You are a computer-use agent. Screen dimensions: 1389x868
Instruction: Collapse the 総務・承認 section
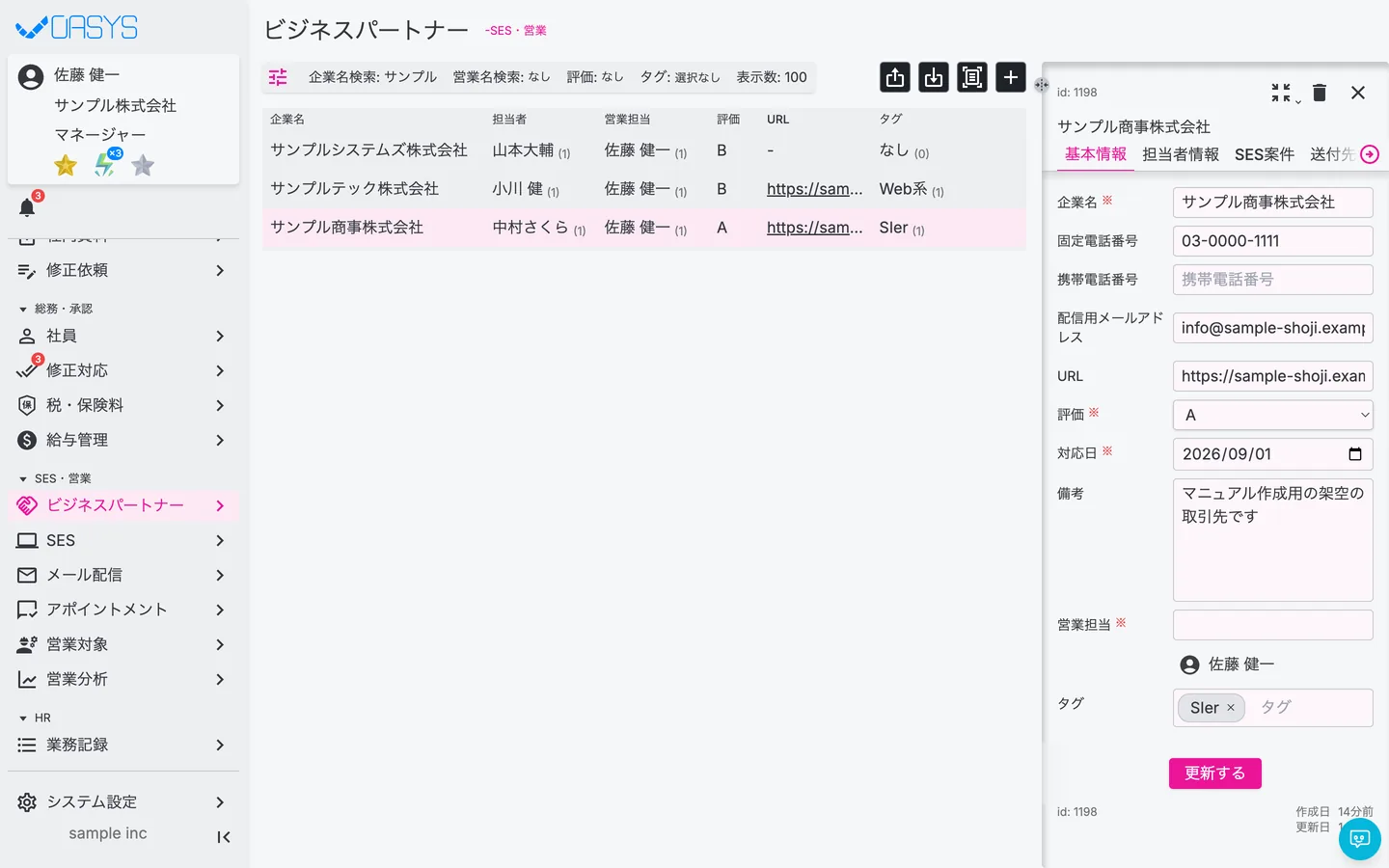pyautogui.click(x=56, y=309)
